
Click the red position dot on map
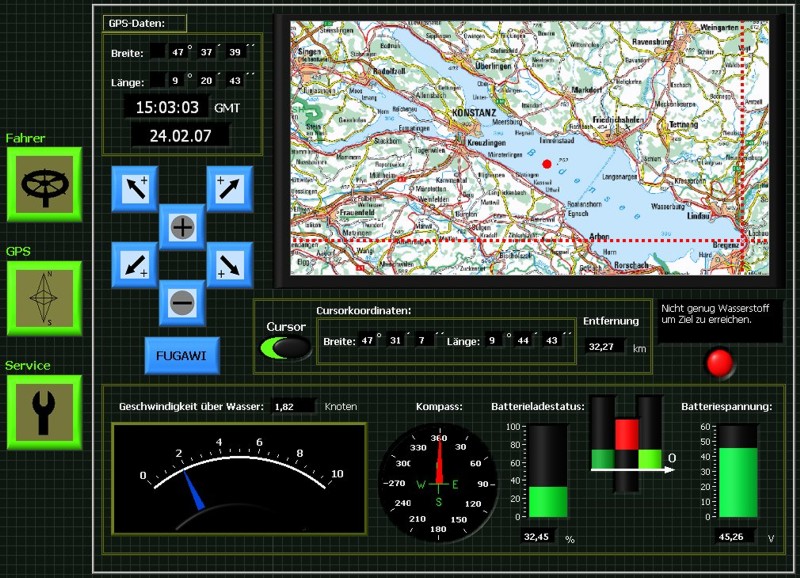coord(546,163)
